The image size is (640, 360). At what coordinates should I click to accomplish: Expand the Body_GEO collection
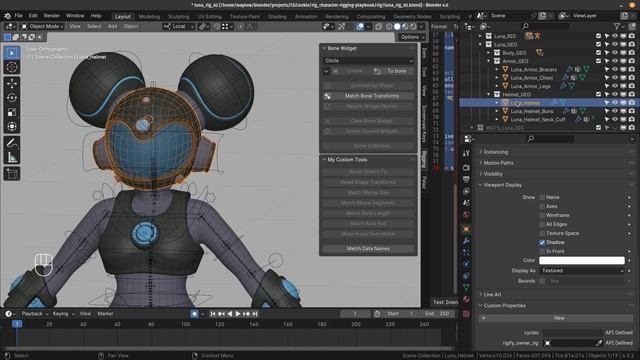489,53
